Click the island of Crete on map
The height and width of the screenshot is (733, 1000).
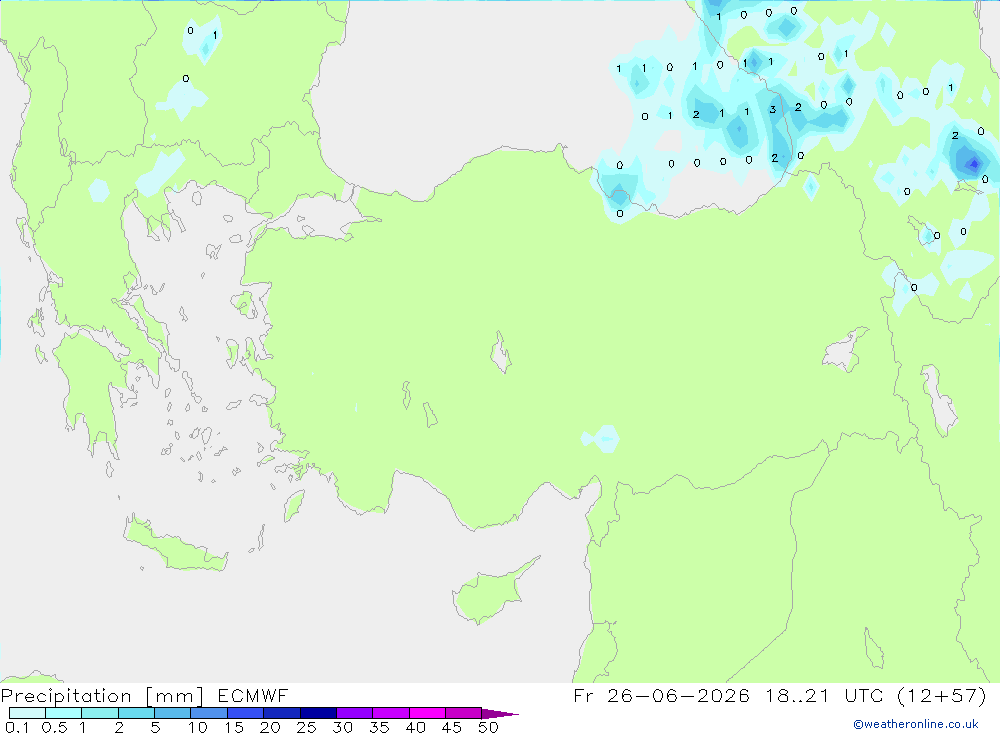[175, 544]
